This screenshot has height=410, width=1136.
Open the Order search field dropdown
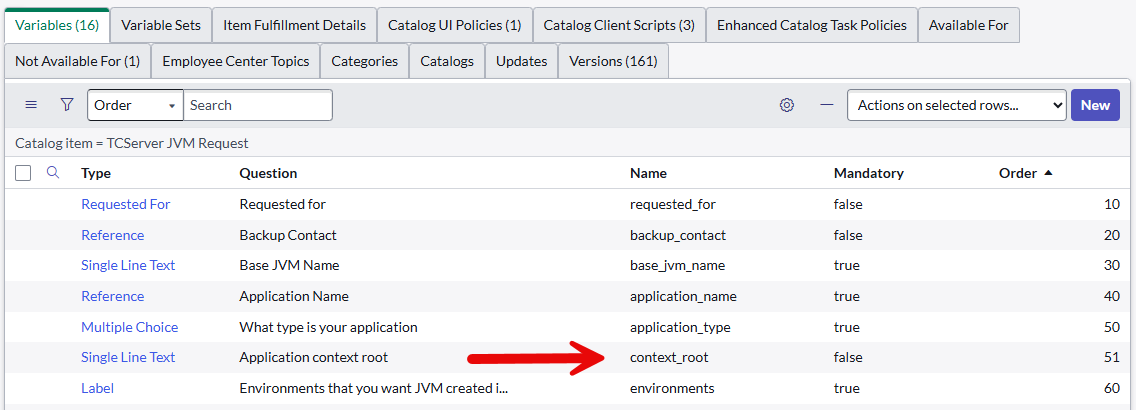point(135,105)
